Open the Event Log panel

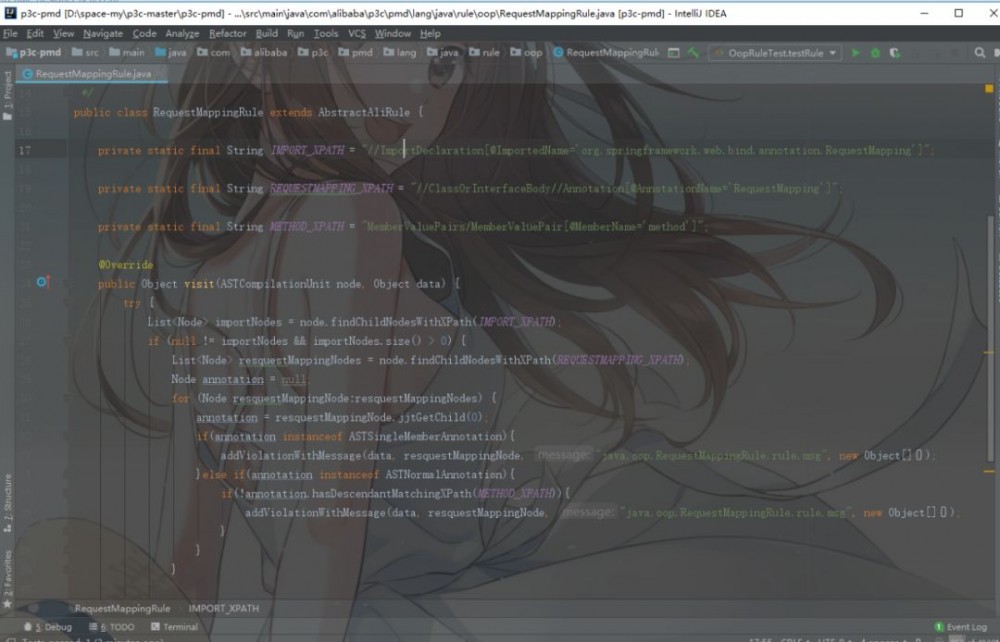coord(960,627)
